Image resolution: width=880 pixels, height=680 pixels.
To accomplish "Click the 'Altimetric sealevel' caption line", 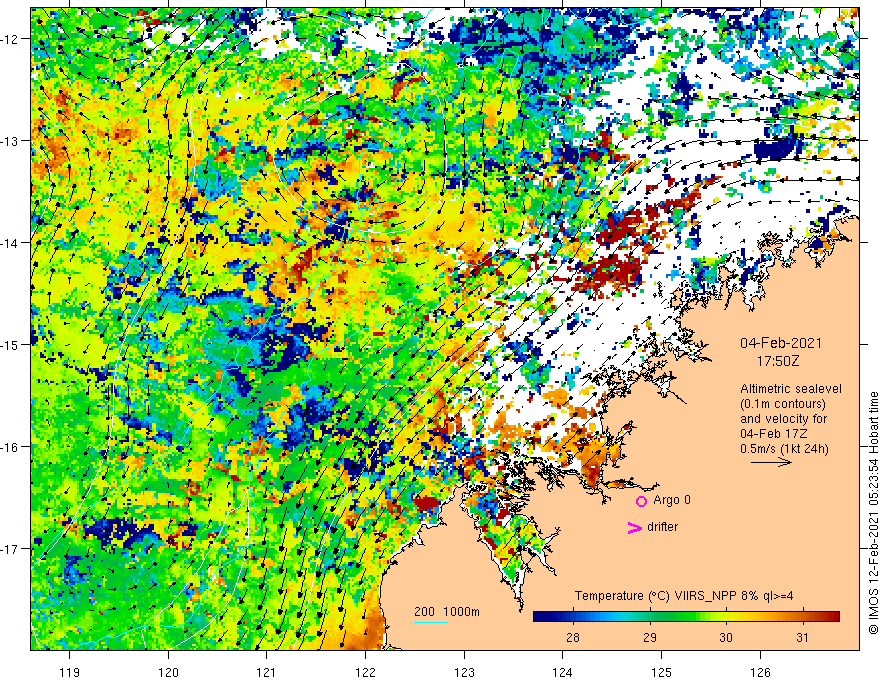I will click(x=791, y=389).
